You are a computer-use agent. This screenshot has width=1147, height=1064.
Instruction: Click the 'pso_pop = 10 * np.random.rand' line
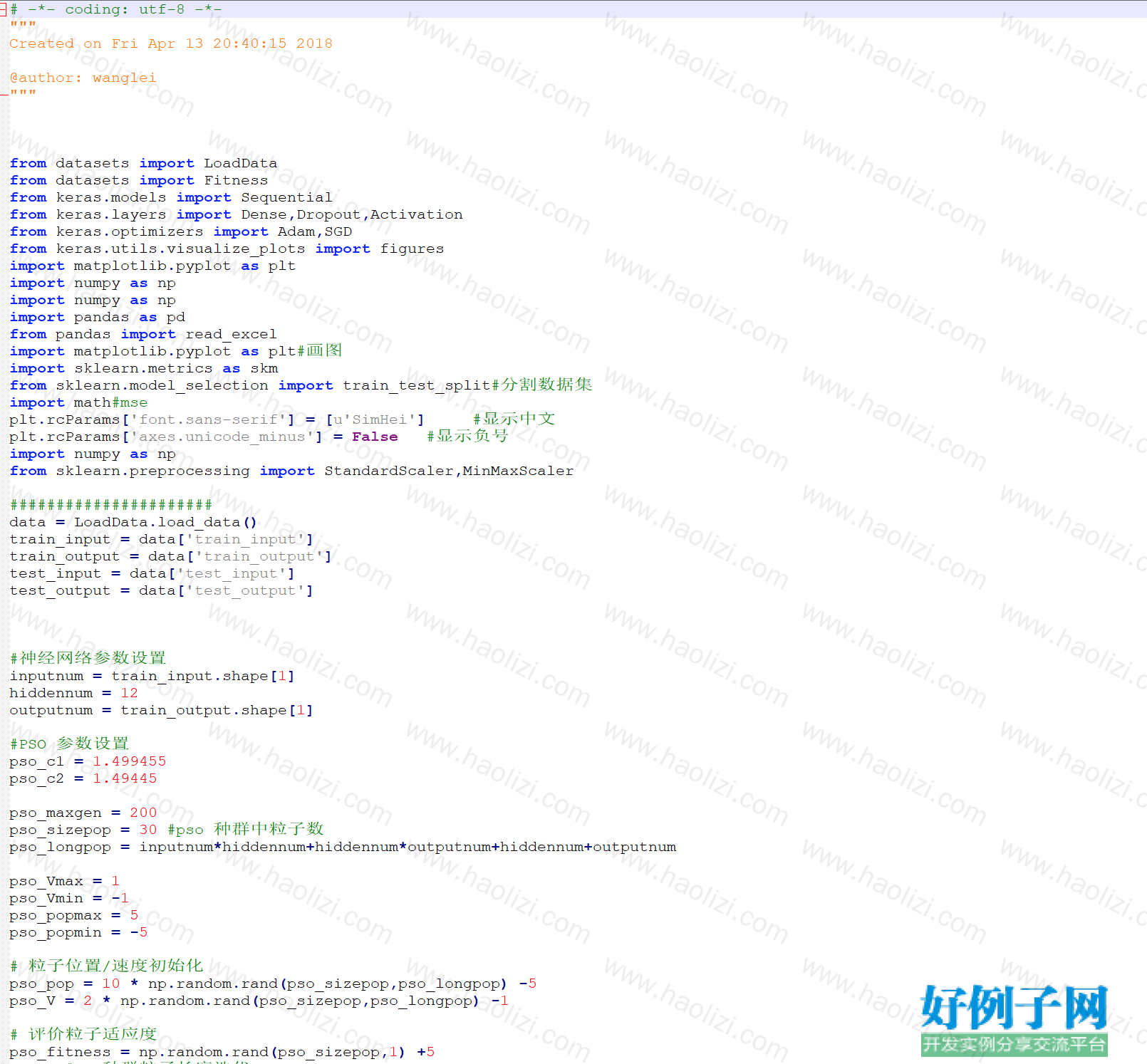point(273,984)
